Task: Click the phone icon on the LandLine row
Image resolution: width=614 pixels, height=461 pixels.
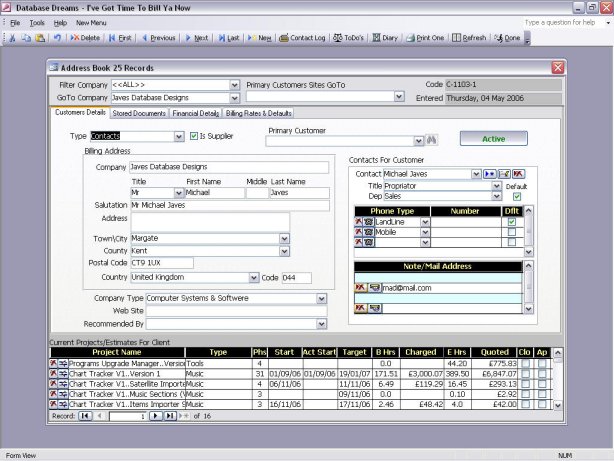Action: [370, 222]
